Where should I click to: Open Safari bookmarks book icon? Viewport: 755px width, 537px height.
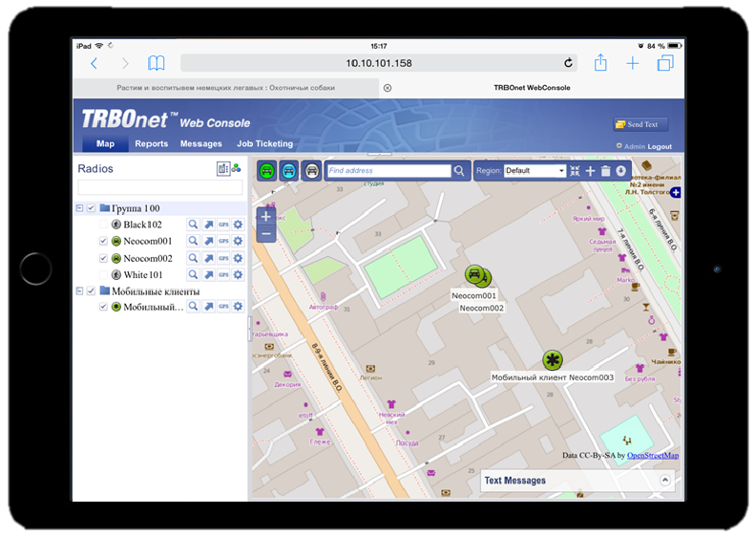156,63
